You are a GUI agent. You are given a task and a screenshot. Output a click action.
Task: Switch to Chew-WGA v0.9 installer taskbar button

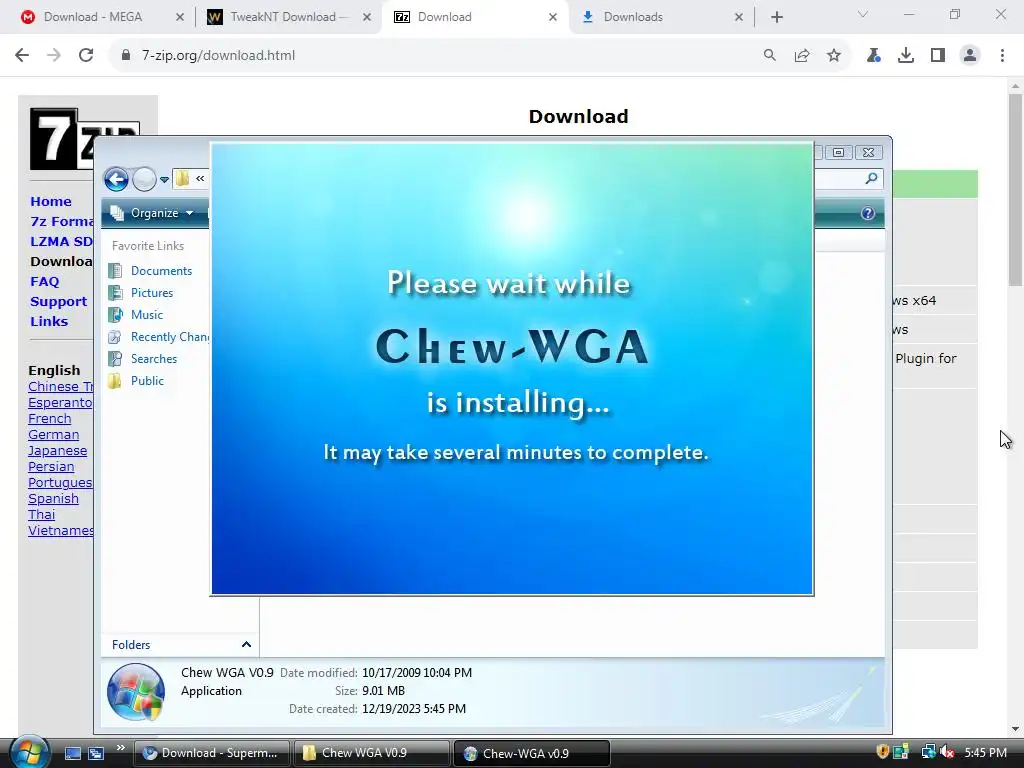[x=532, y=753]
